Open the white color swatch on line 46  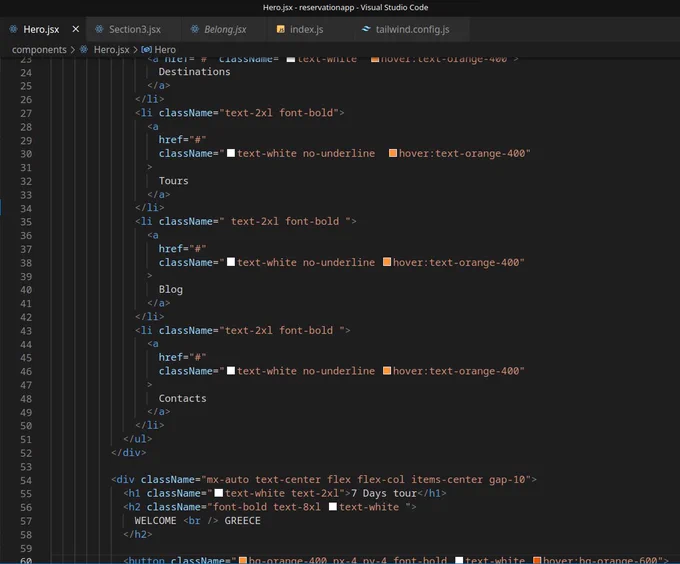[231, 371]
